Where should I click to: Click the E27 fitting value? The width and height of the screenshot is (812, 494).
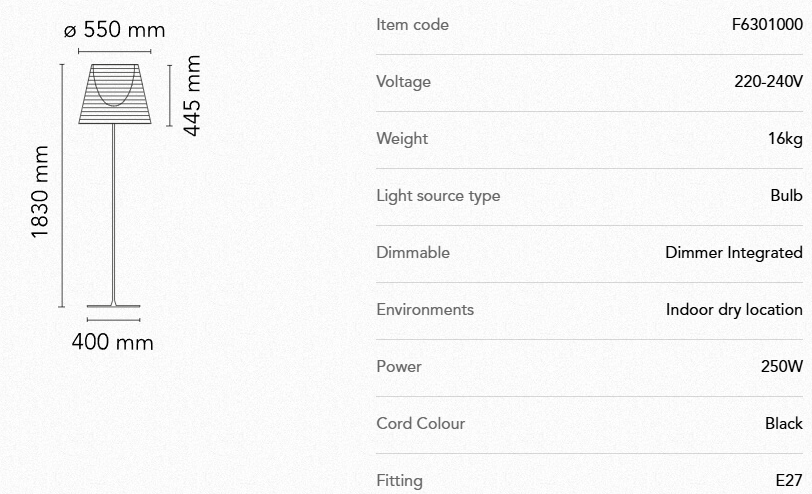[x=788, y=480]
